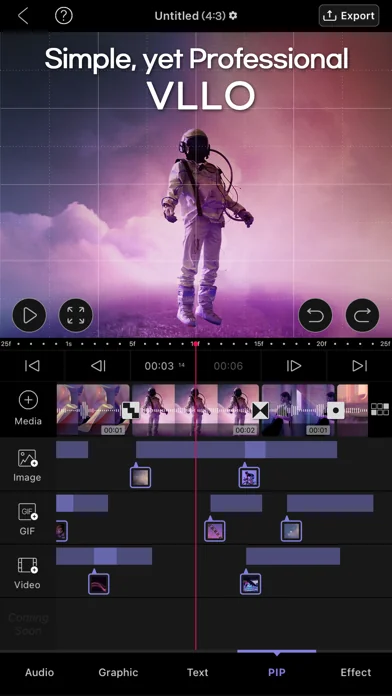This screenshot has height=696, width=392.
Task: Click the 15f mark on frame ruler
Action: (x=258, y=344)
